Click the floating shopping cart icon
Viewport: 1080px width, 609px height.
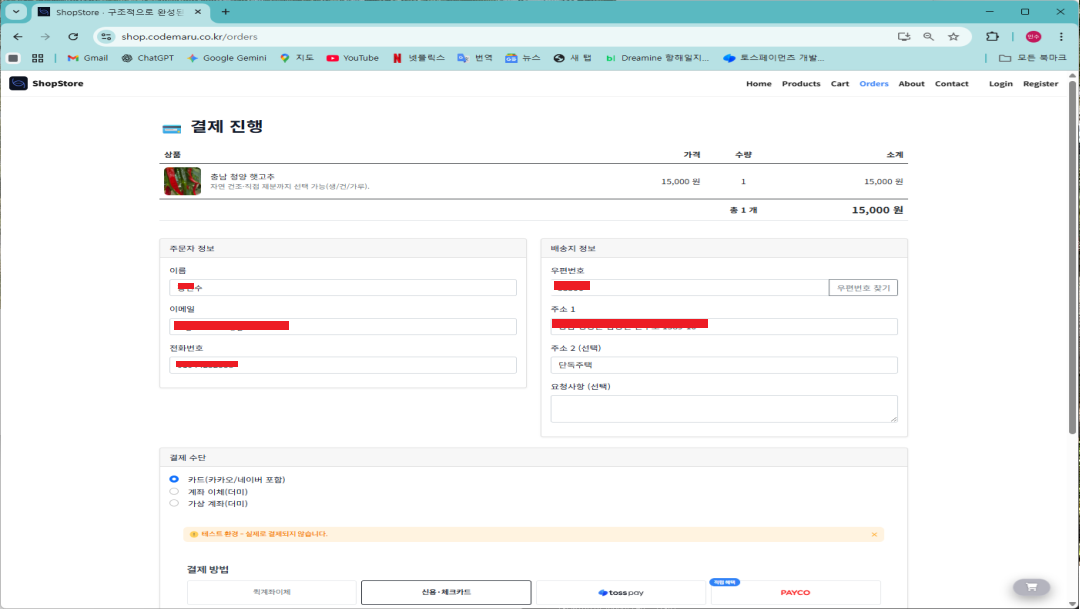click(x=1031, y=587)
